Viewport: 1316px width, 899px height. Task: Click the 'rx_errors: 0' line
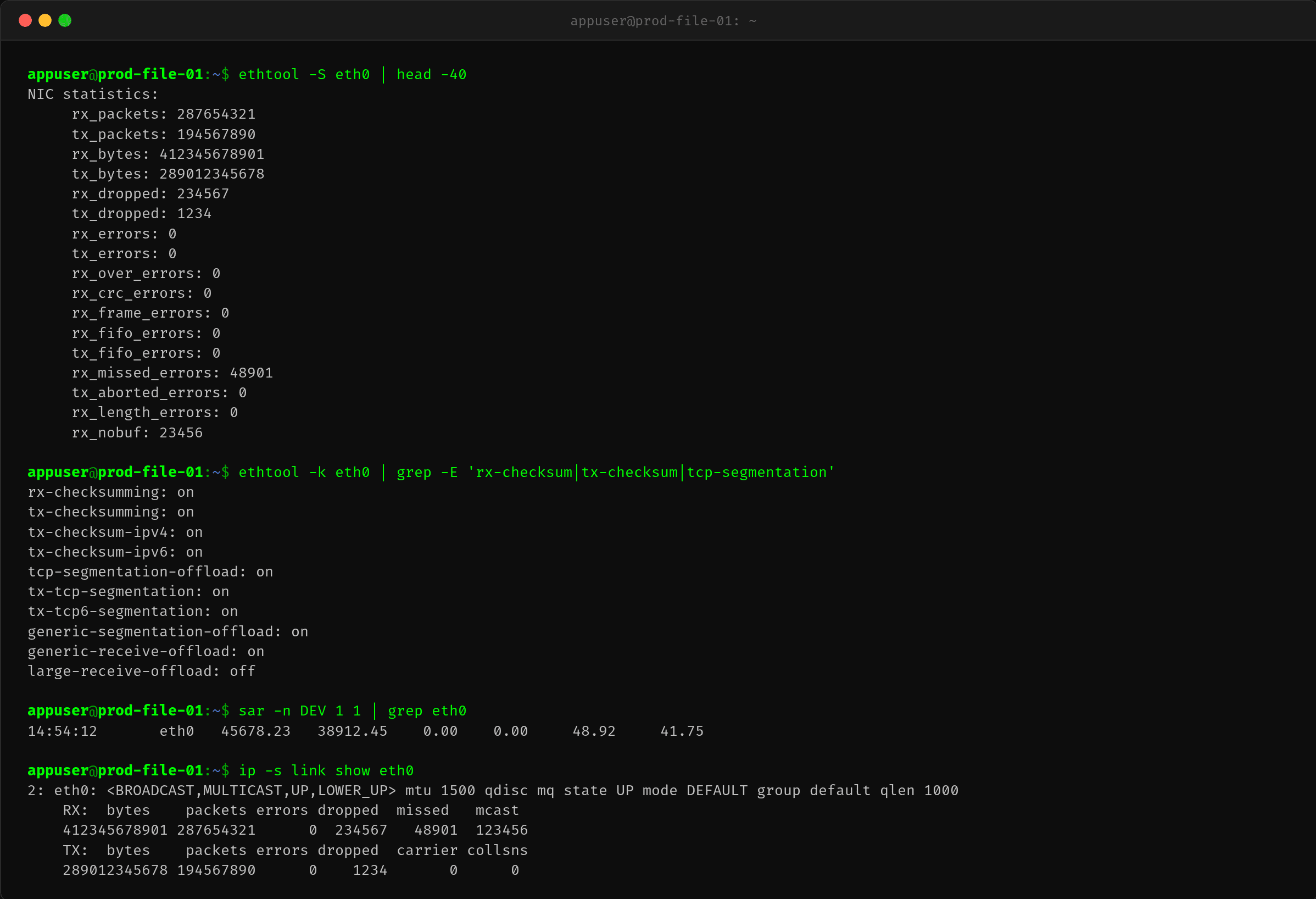click(x=124, y=234)
